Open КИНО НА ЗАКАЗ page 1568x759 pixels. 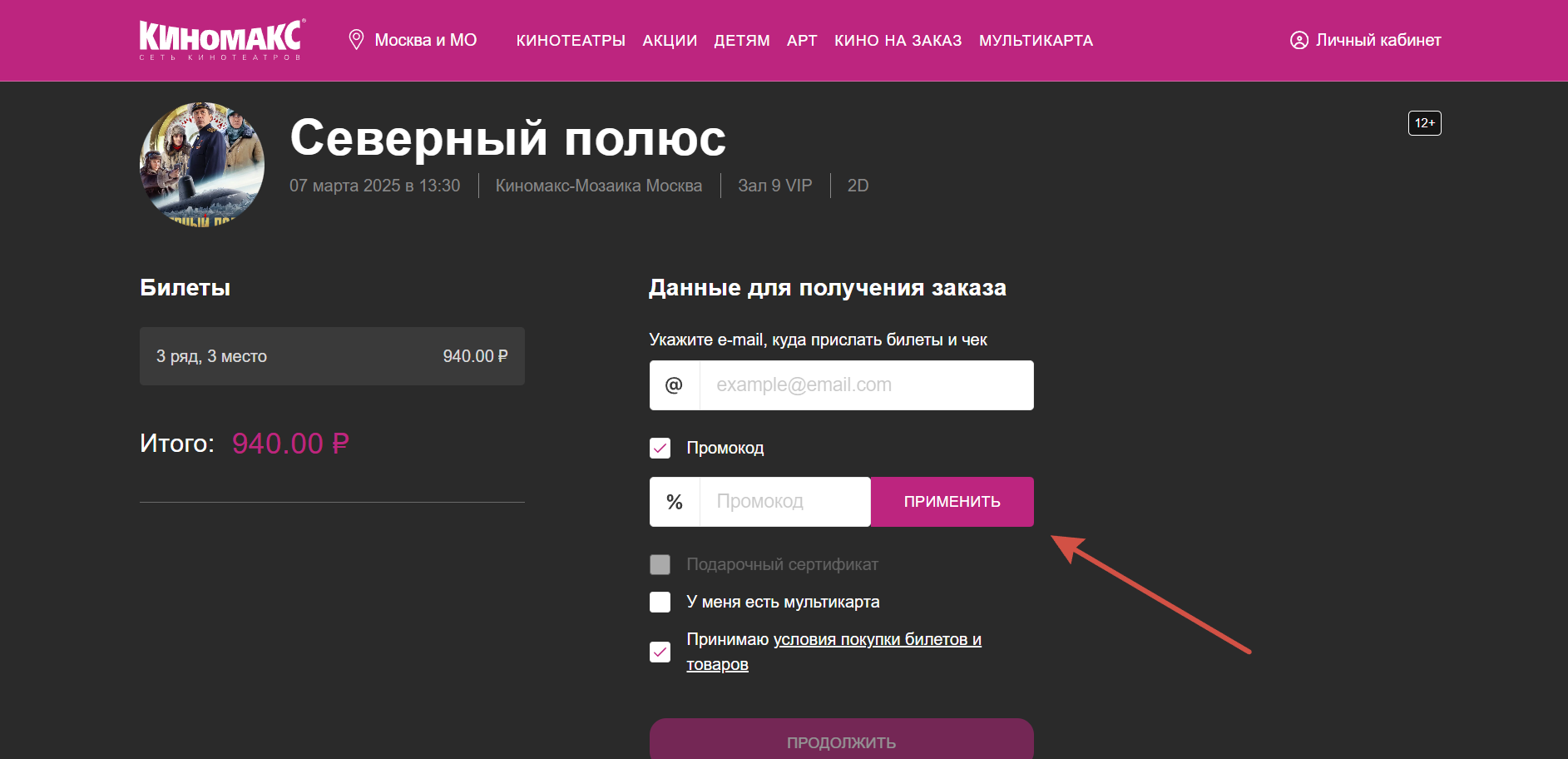tap(898, 40)
